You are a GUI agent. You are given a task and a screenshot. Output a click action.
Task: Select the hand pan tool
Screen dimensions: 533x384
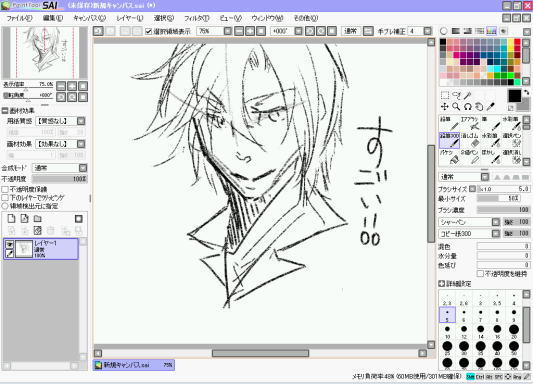[x=479, y=107]
